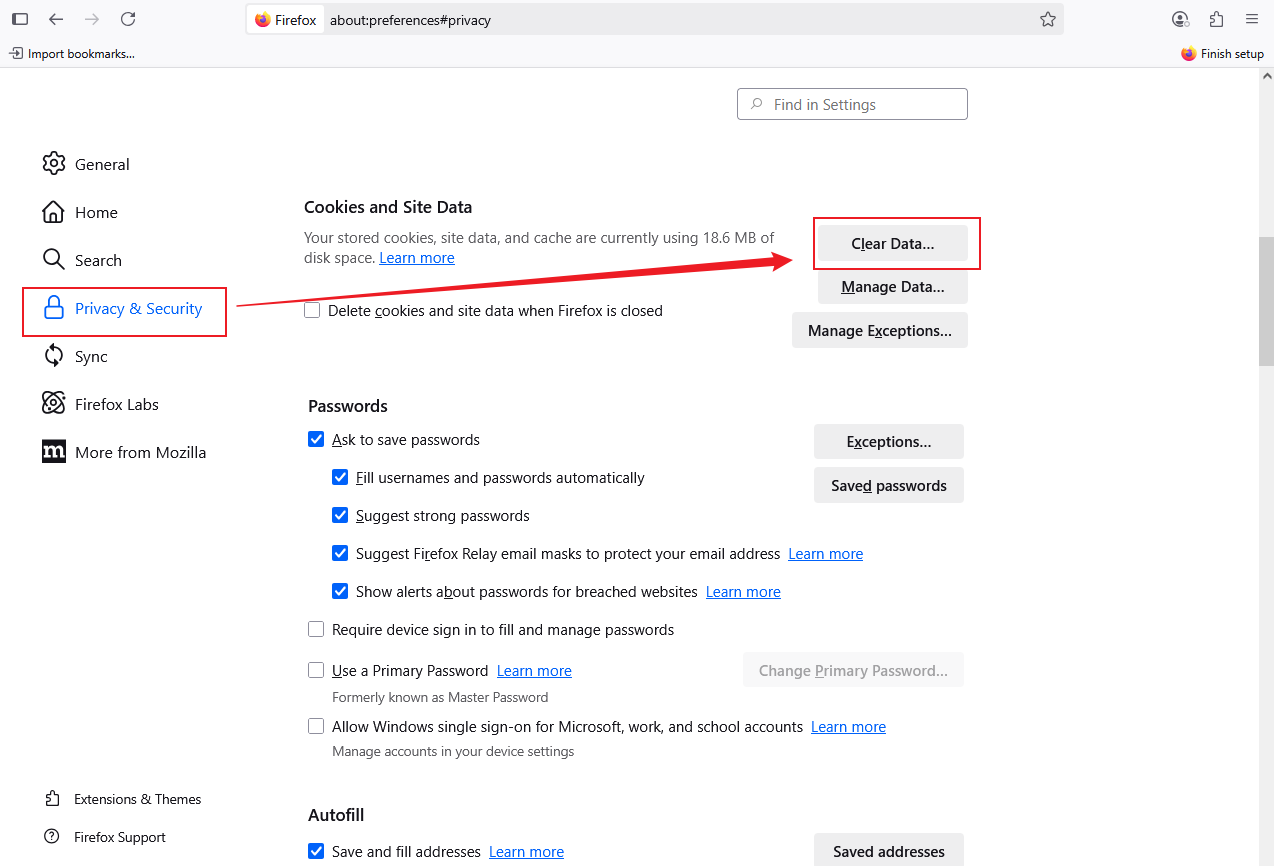Enable Delete cookies when Firefox is closed

[313, 311]
